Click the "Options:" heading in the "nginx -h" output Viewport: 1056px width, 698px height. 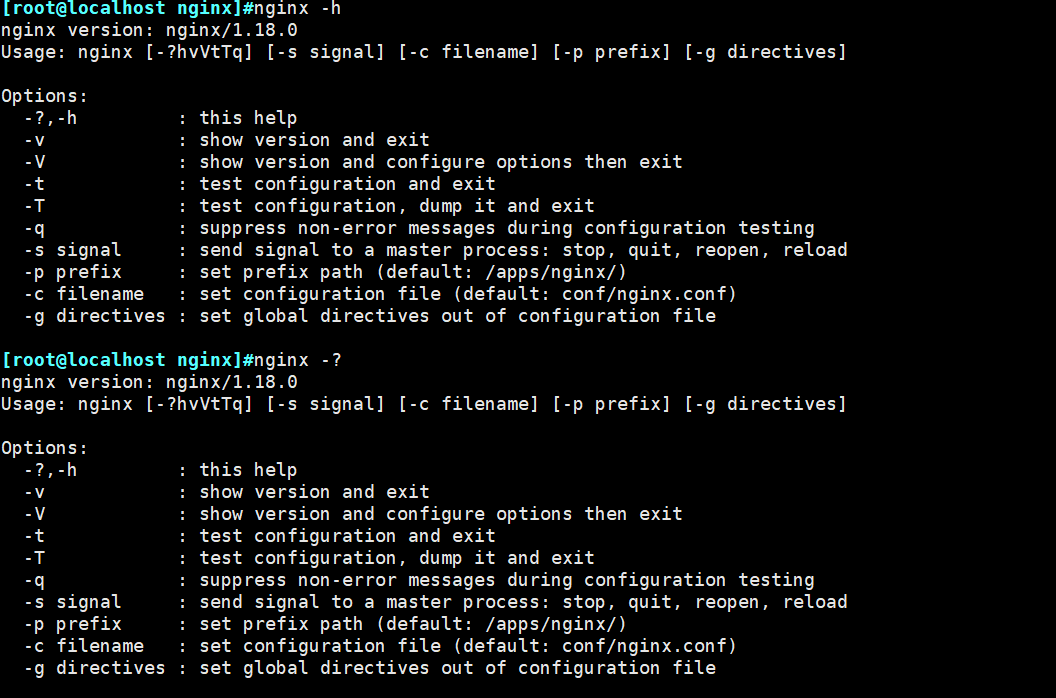point(44,96)
